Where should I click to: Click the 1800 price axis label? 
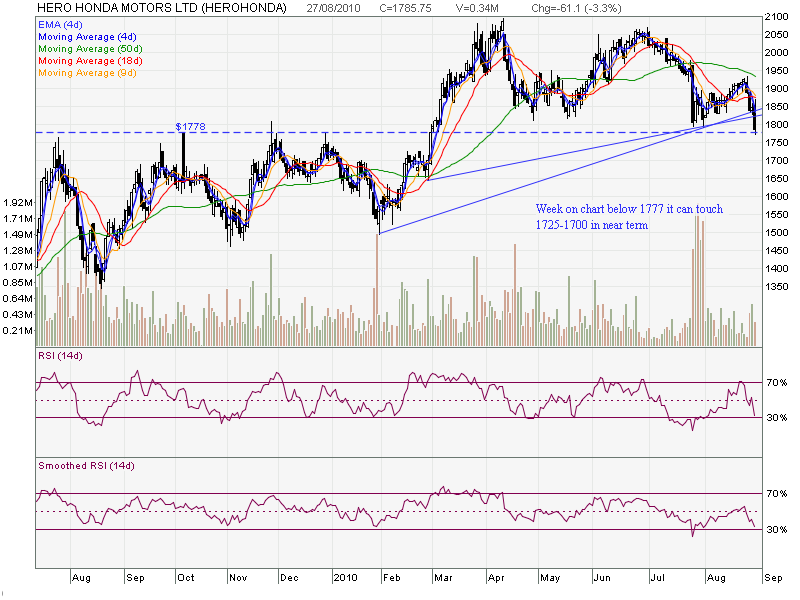point(777,124)
